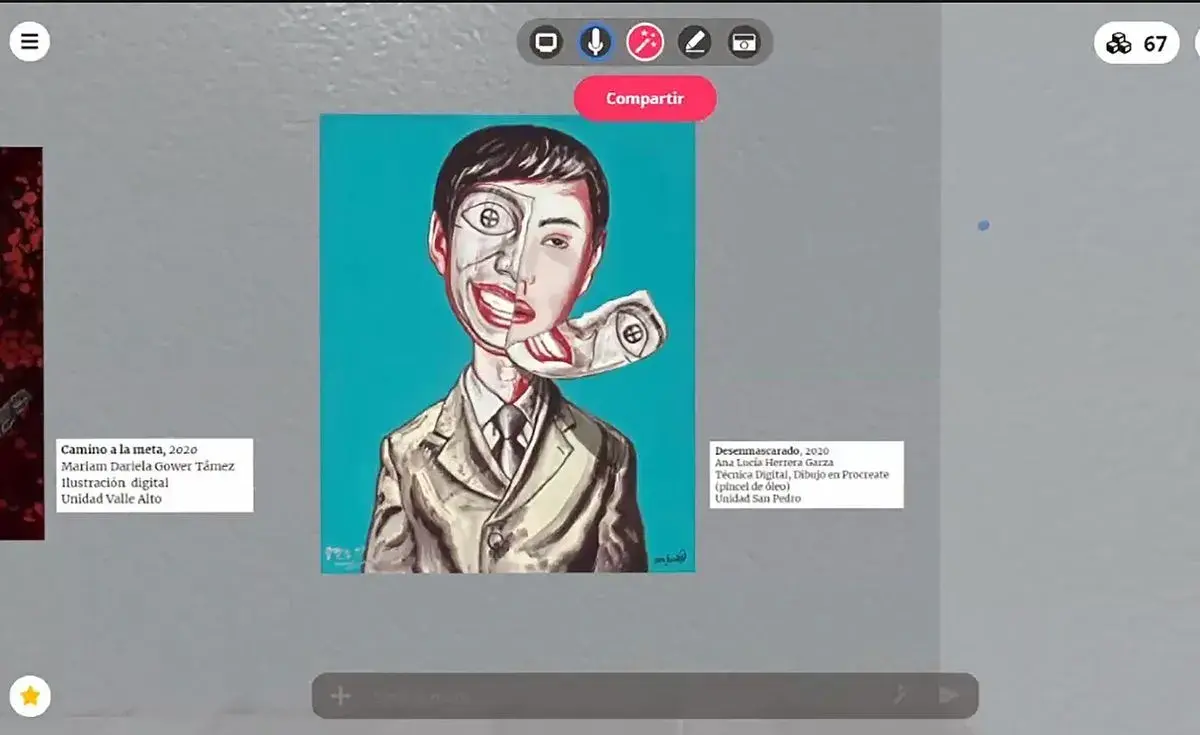
Task: Toggle the microphone on or off
Action: (595, 43)
